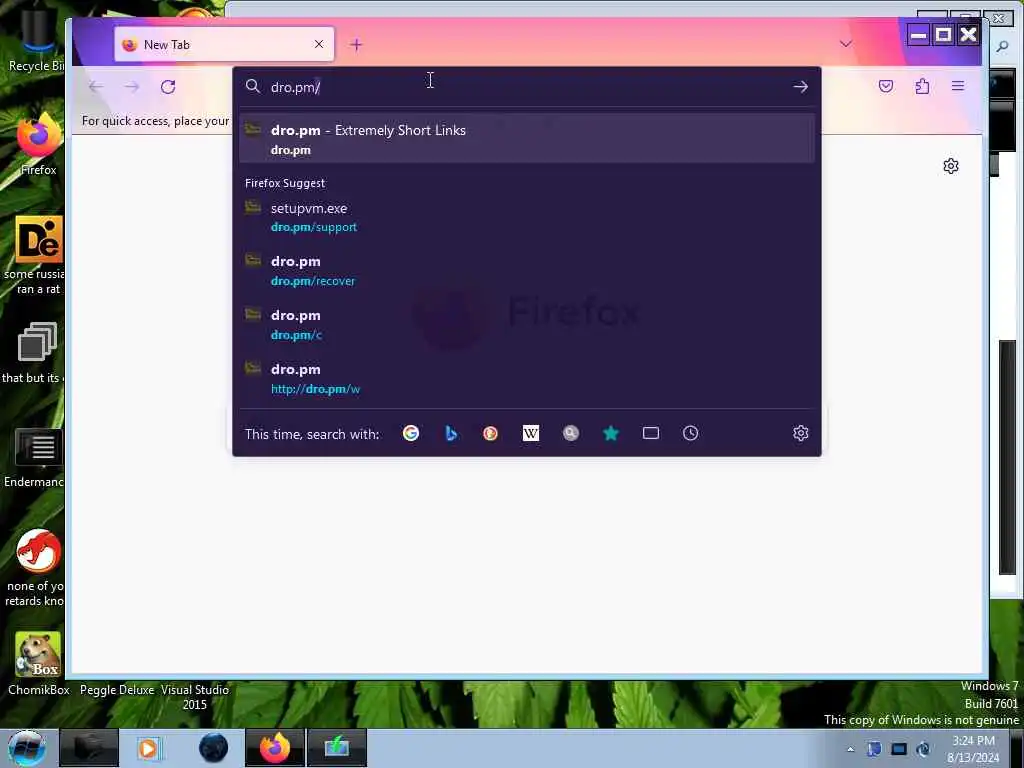Viewport: 1024px width, 768px height.
Task: Open the black box taskbar program
Action: tap(89, 748)
